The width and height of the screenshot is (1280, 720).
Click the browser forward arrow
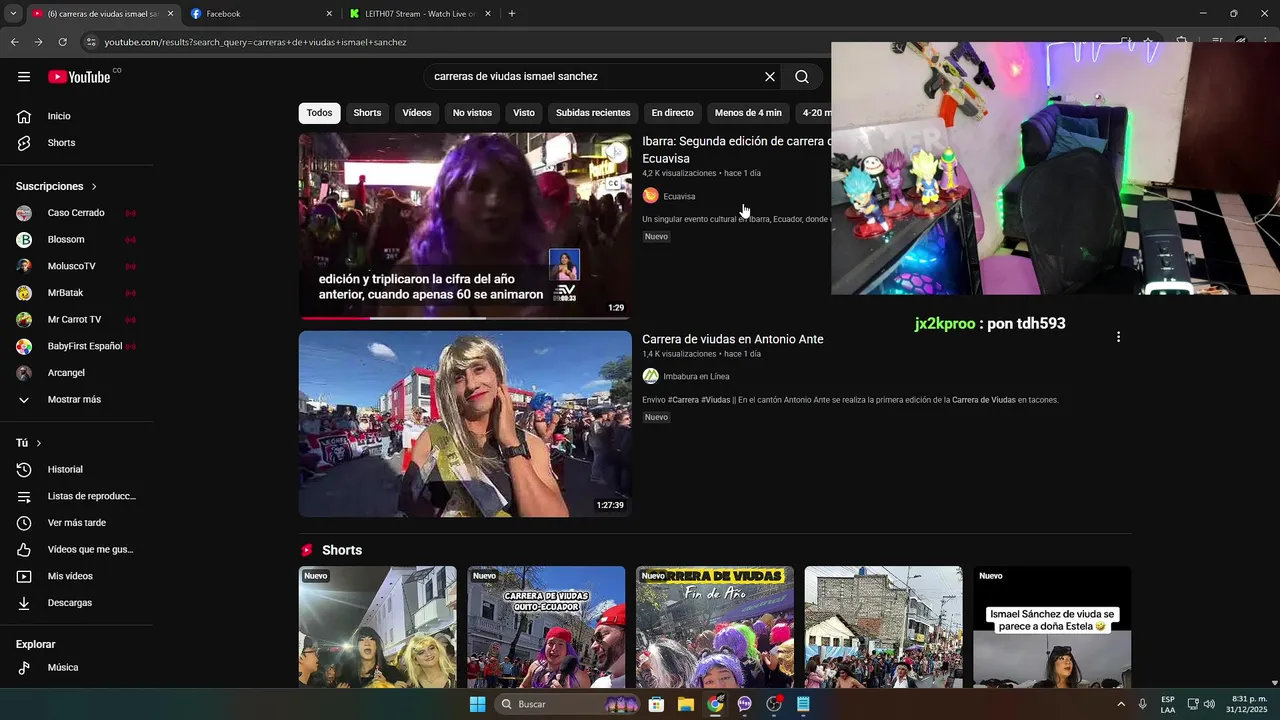[x=38, y=42]
